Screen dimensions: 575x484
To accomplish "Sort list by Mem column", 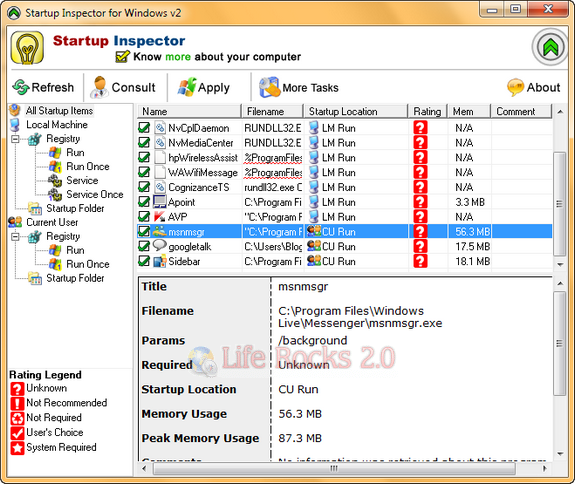I will (x=469, y=111).
